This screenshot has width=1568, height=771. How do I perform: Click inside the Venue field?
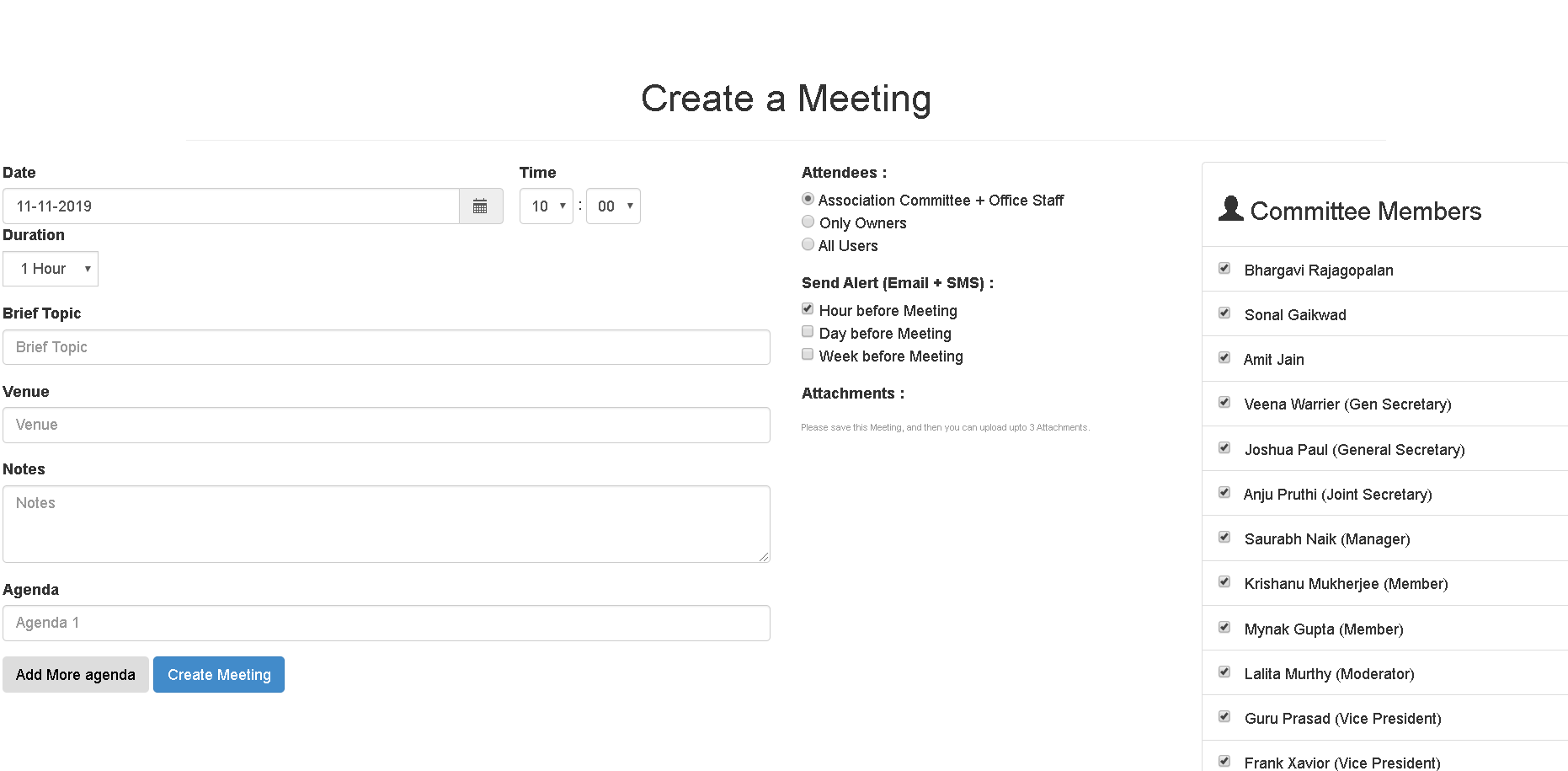(387, 425)
